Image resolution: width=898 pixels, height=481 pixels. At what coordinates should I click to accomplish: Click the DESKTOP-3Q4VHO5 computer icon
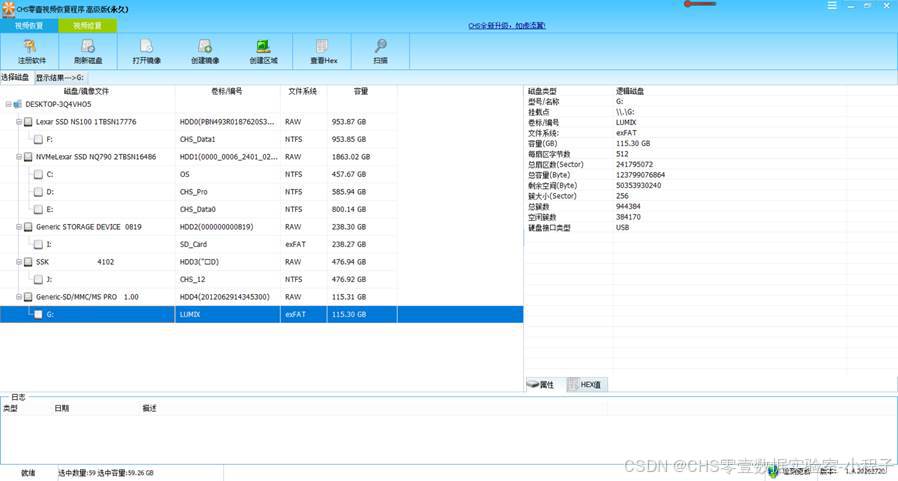pyautogui.click(x=18, y=104)
